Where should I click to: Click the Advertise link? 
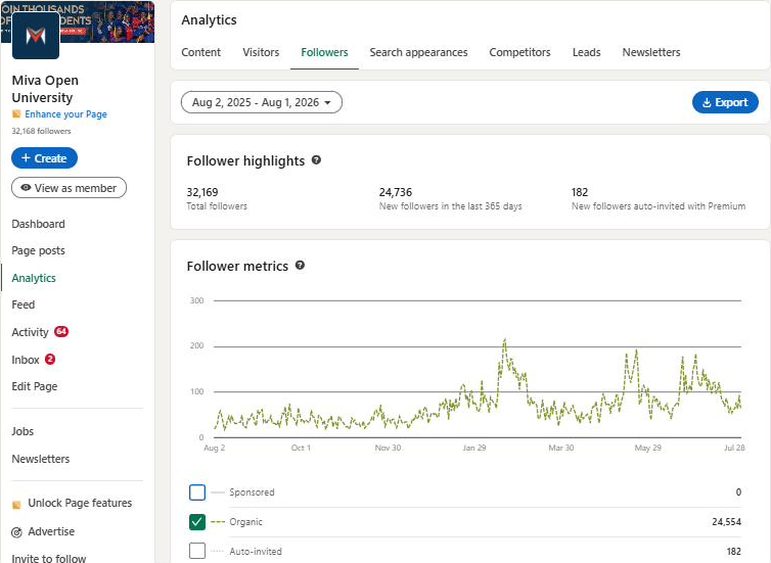click(51, 532)
